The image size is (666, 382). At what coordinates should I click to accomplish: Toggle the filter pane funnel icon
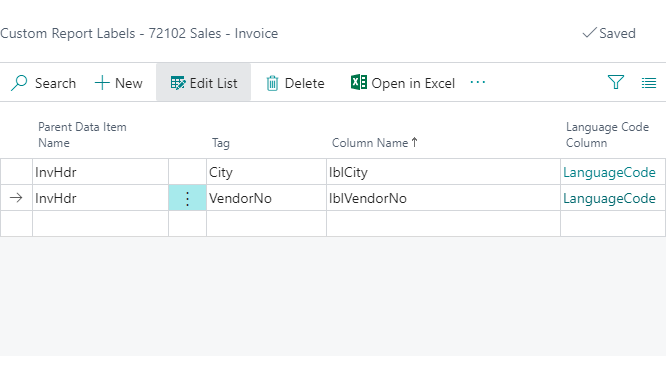(x=615, y=82)
